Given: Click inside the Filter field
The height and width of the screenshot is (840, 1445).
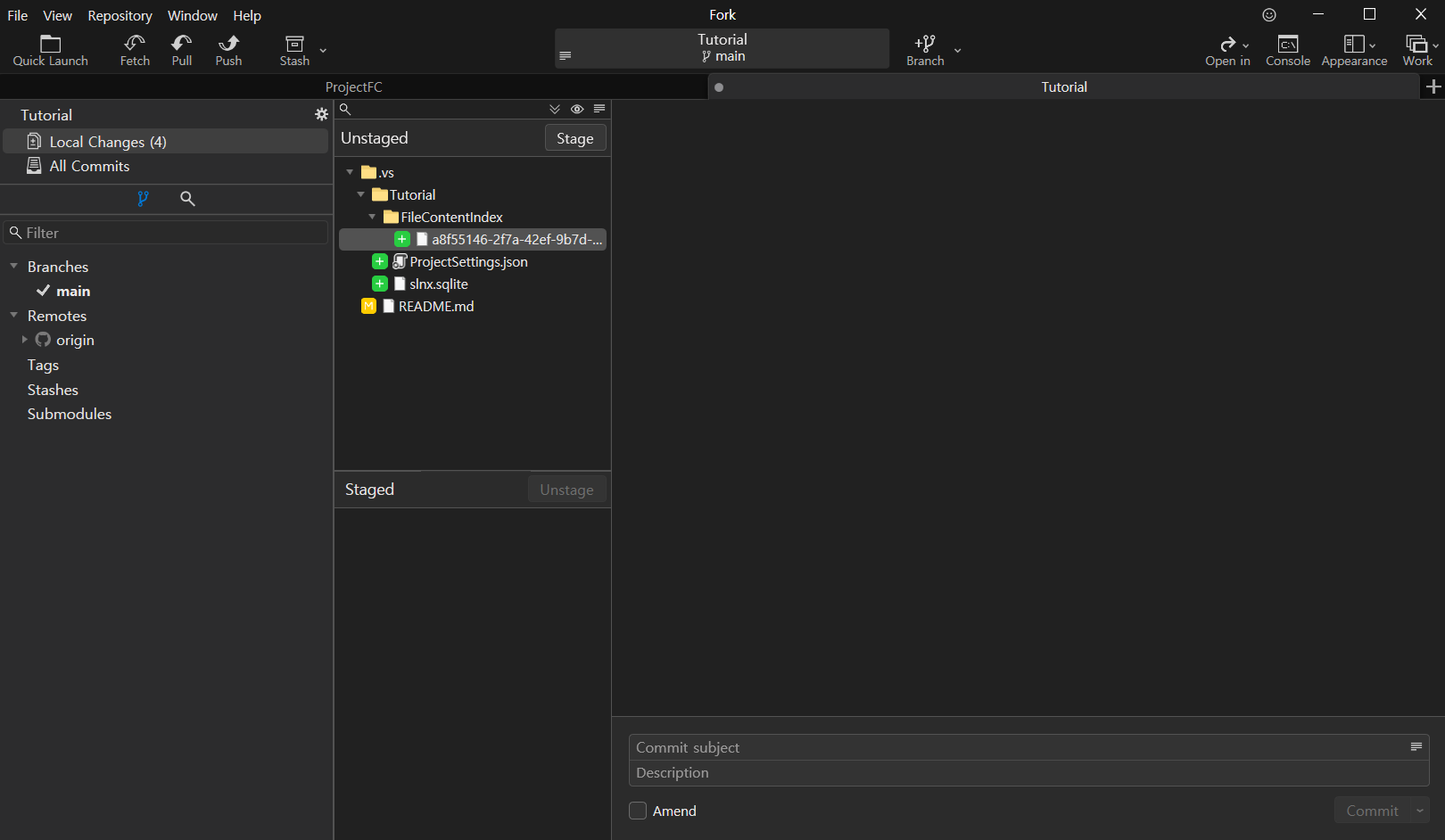Looking at the screenshot, I should (x=166, y=233).
